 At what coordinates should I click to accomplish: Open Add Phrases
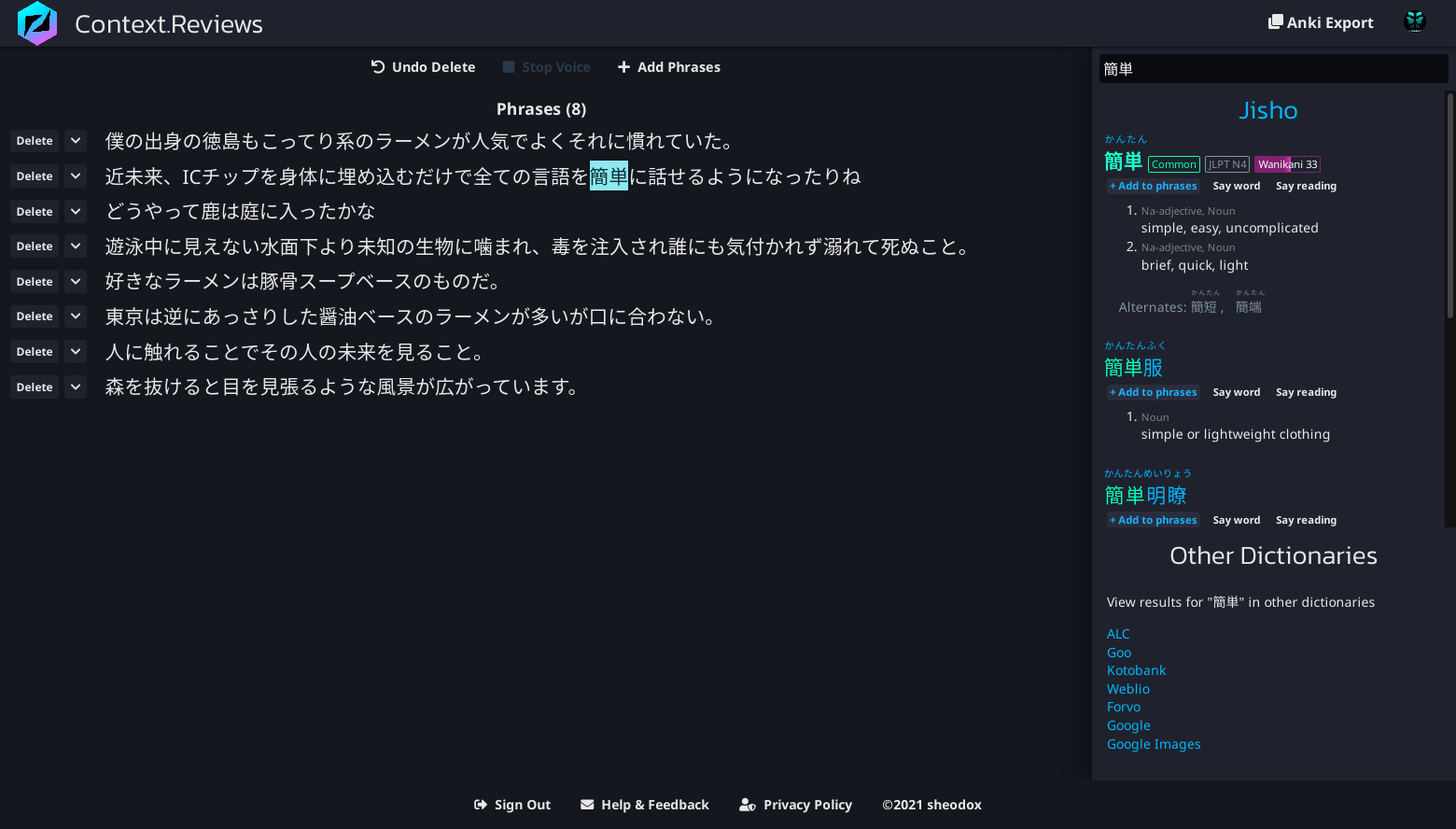669,67
